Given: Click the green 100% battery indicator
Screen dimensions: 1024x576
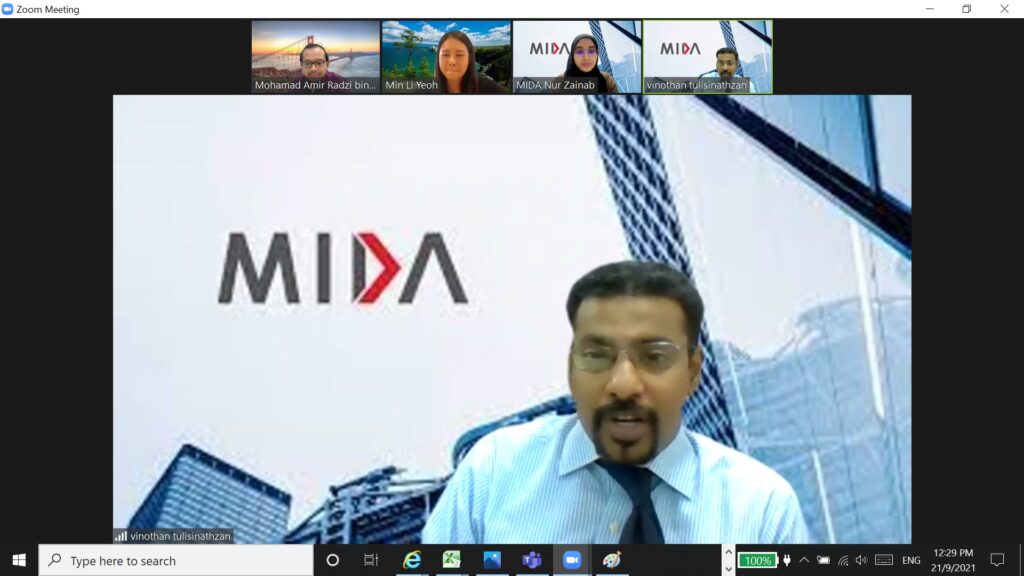Looking at the screenshot, I should tap(755, 562).
